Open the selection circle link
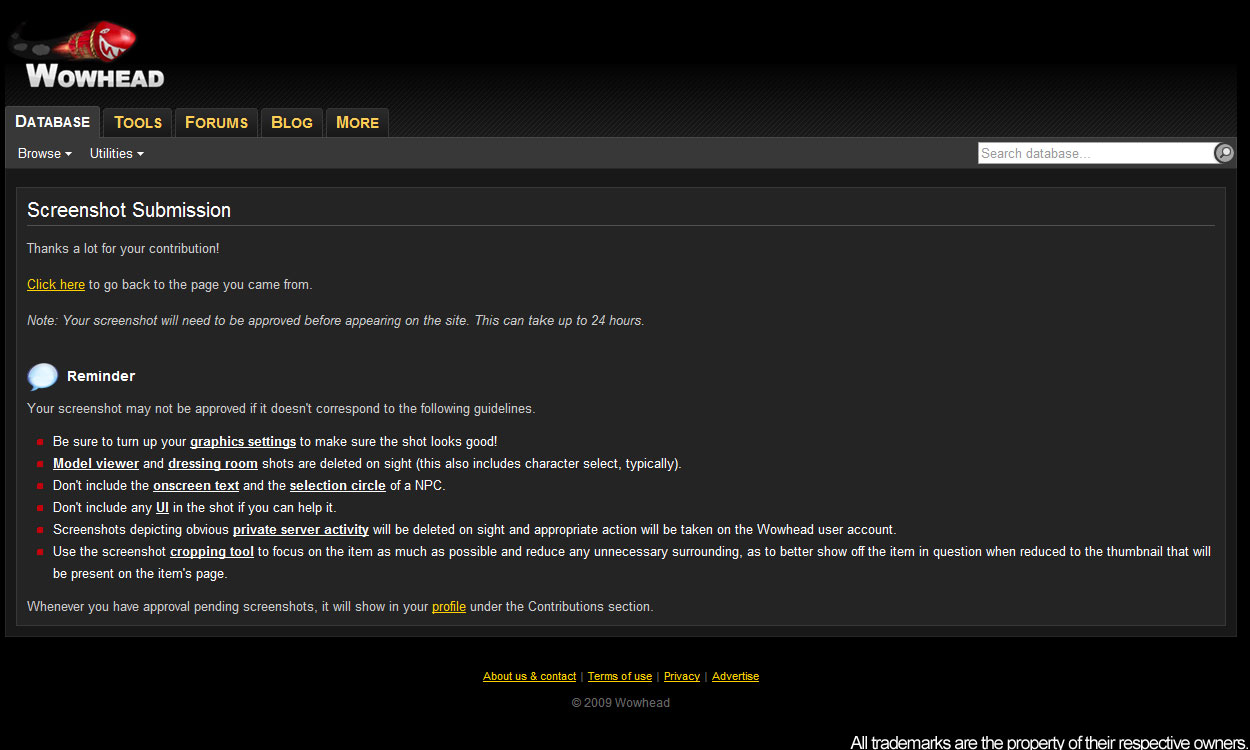Viewport: 1250px width, 750px height. point(338,485)
